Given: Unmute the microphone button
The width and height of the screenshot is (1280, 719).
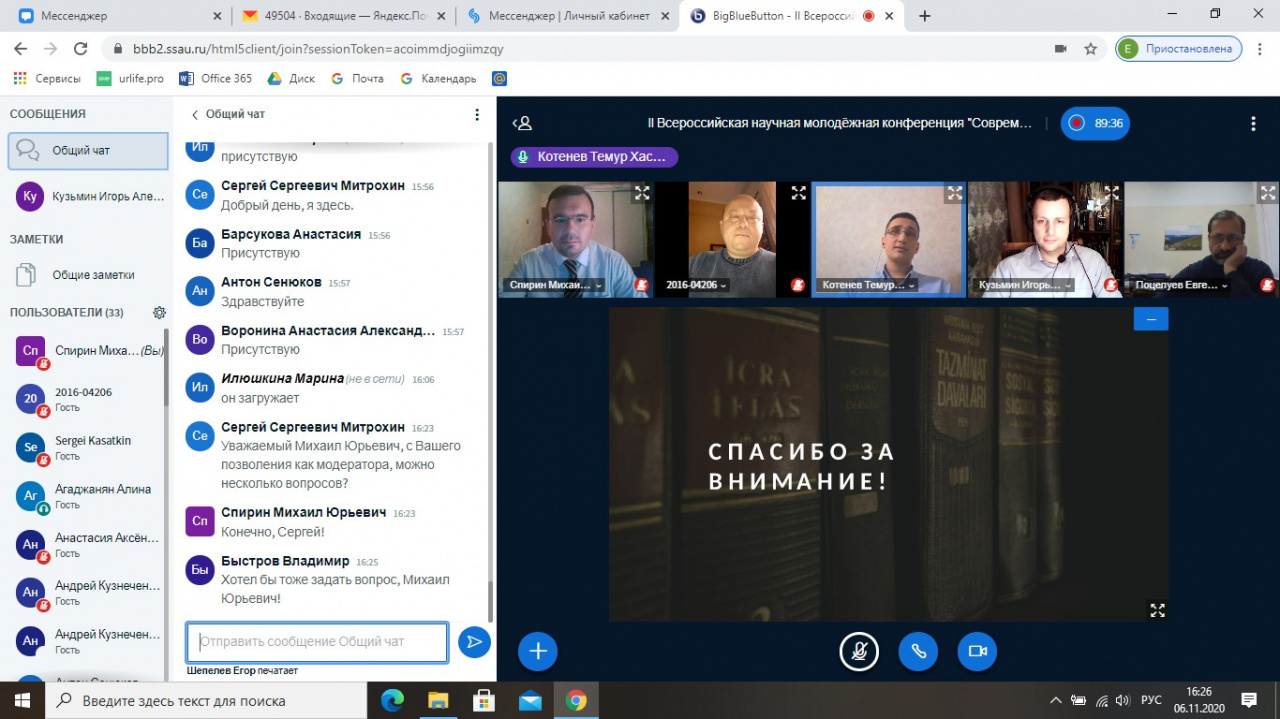Looking at the screenshot, I should click(858, 652).
